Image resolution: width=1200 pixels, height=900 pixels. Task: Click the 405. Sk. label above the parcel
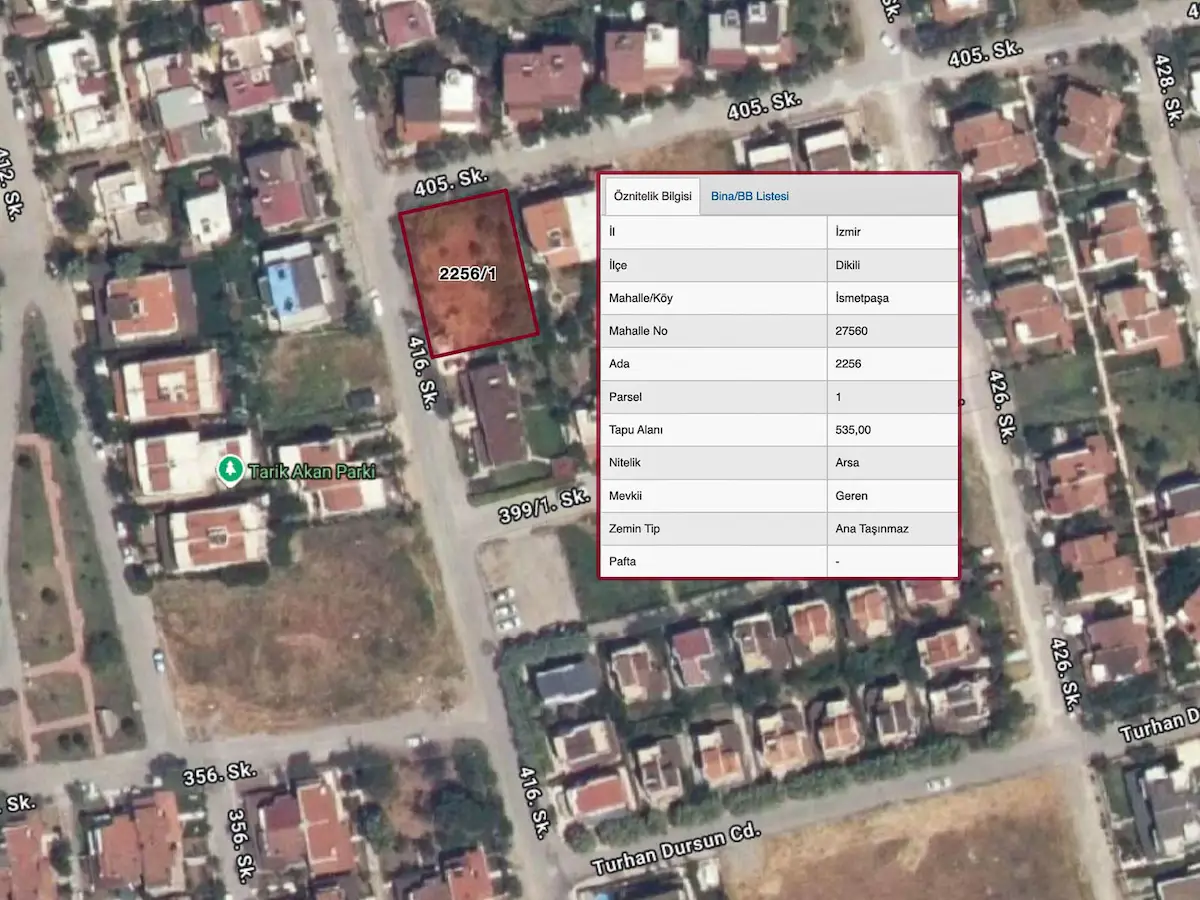coord(450,182)
